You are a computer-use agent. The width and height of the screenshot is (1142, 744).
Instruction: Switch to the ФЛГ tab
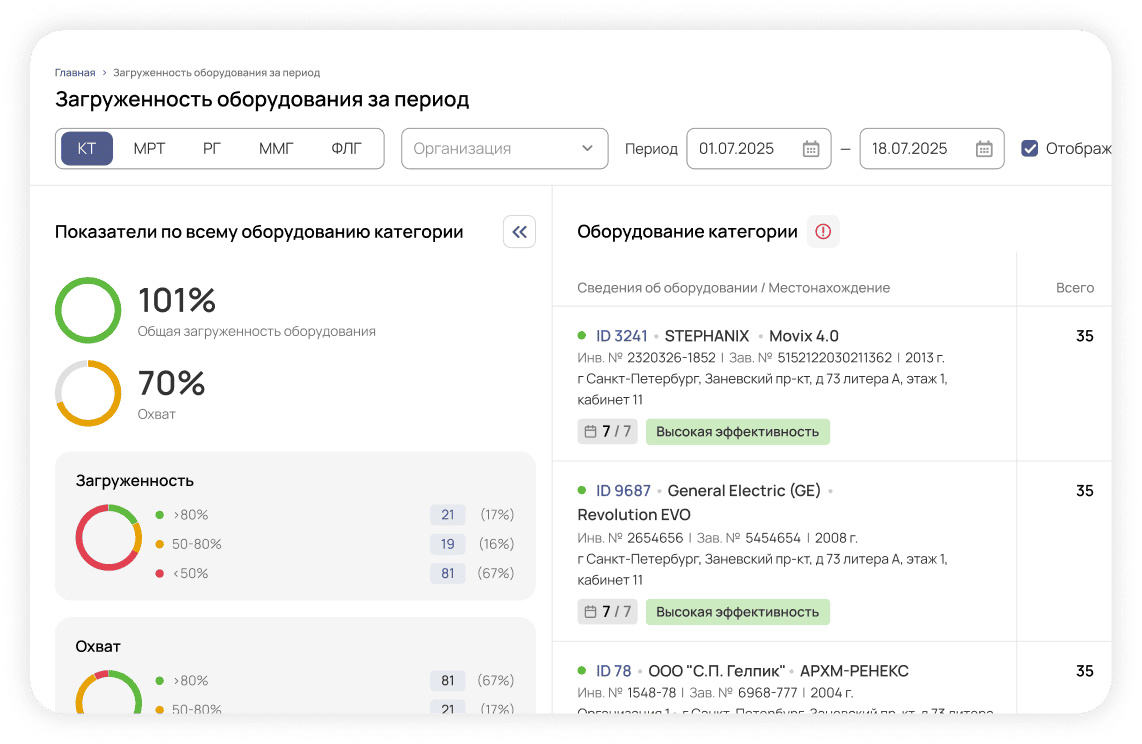coord(347,149)
